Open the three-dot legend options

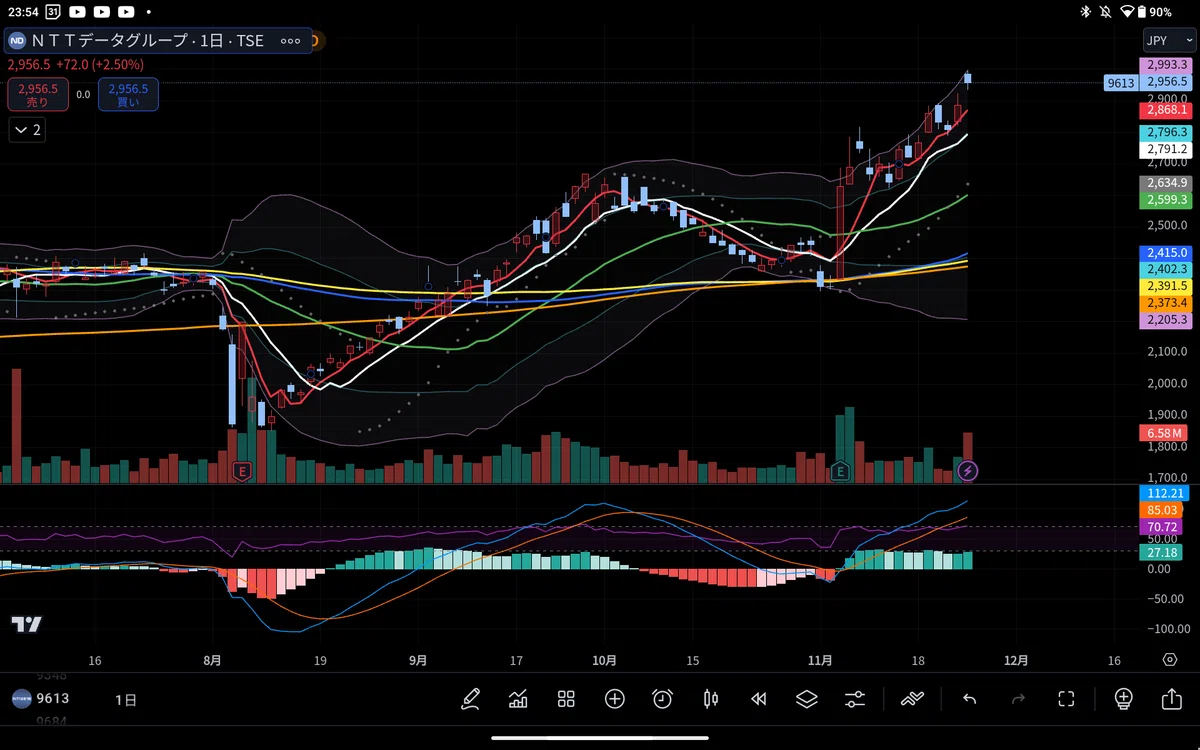(x=291, y=41)
